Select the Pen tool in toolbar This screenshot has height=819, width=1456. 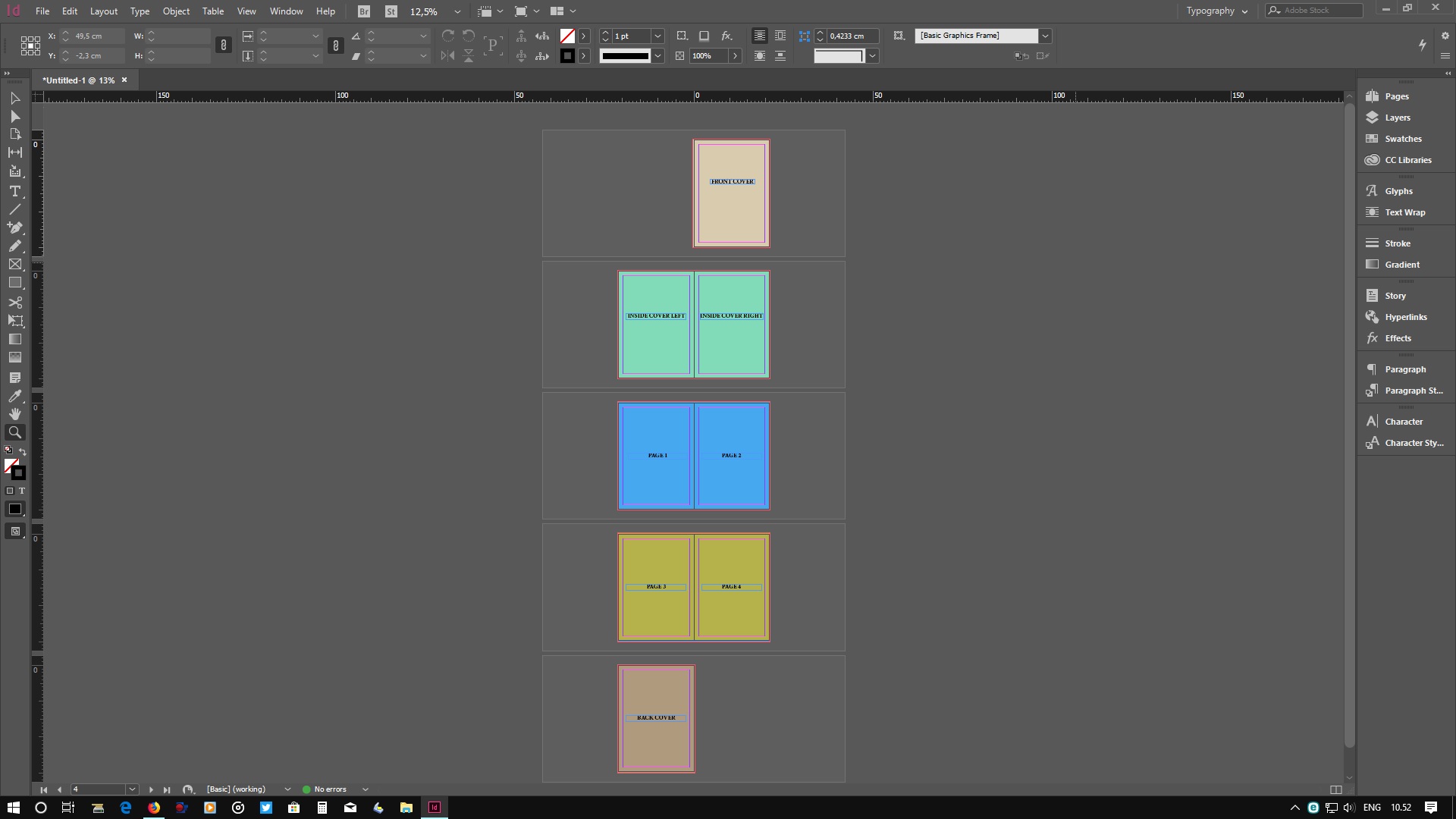(x=15, y=227)
